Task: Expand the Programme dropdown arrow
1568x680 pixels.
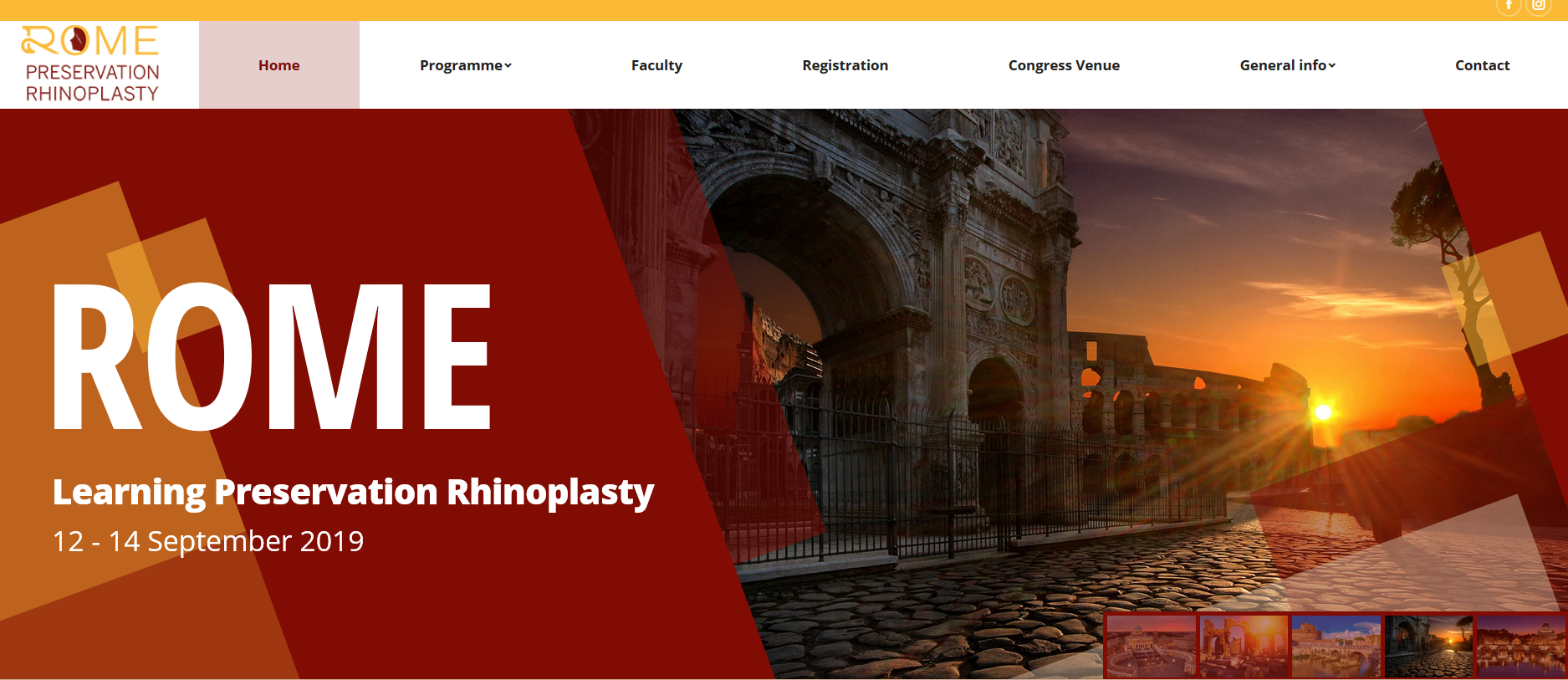Action: [x=508, y=65]
